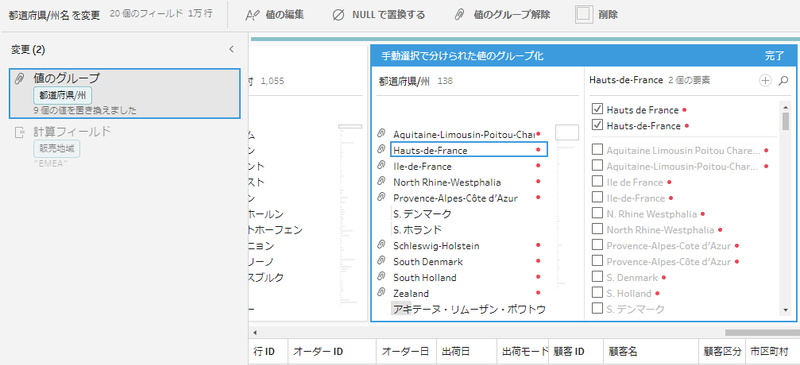This screenshot has height=365, width=800.
Task: Click the 販売地域 field tag
Action: tap(57, 149)
